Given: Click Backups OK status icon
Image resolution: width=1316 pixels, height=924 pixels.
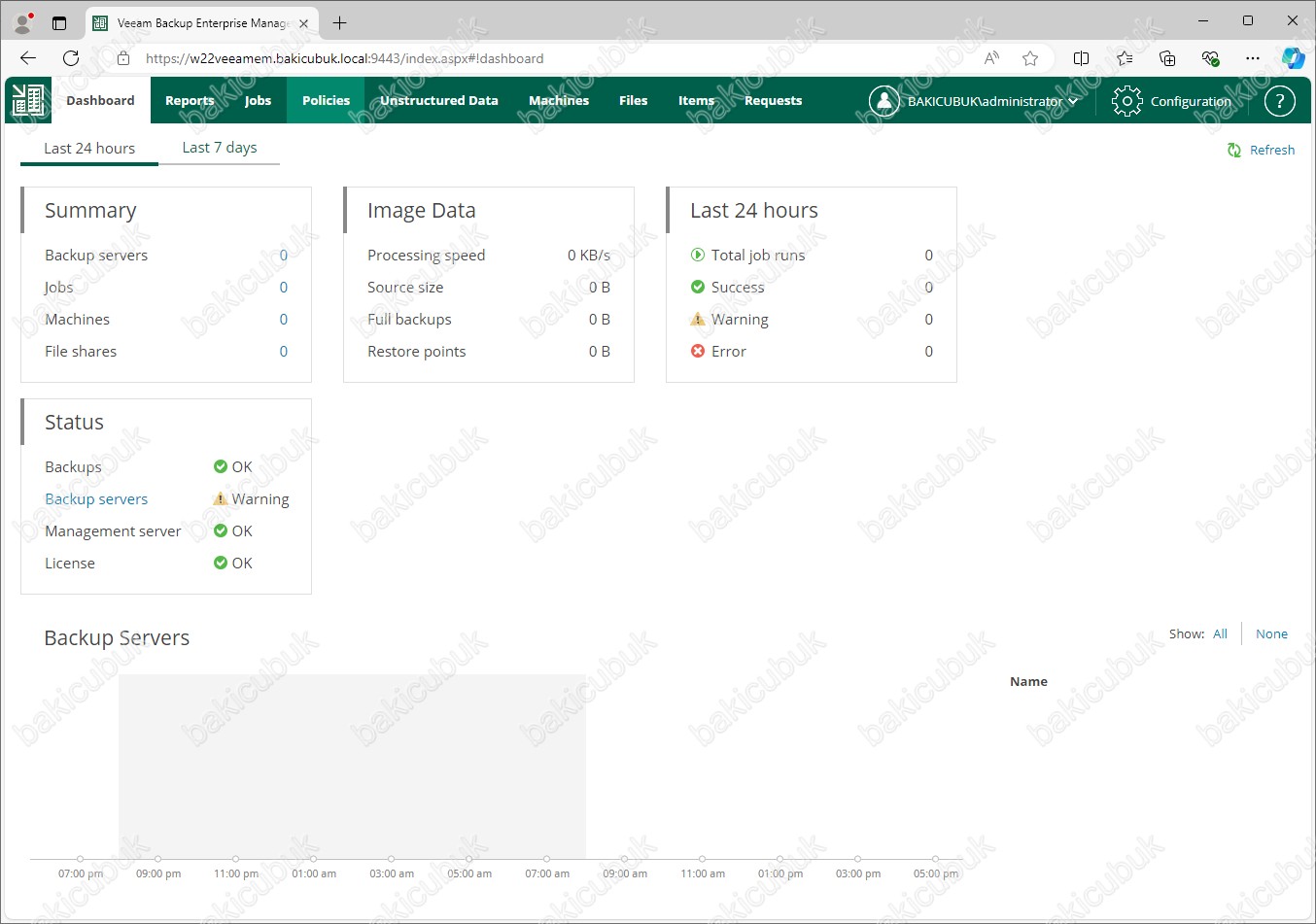Looking at the screenshot, I should pyautogui.click(x=221, y=466).
